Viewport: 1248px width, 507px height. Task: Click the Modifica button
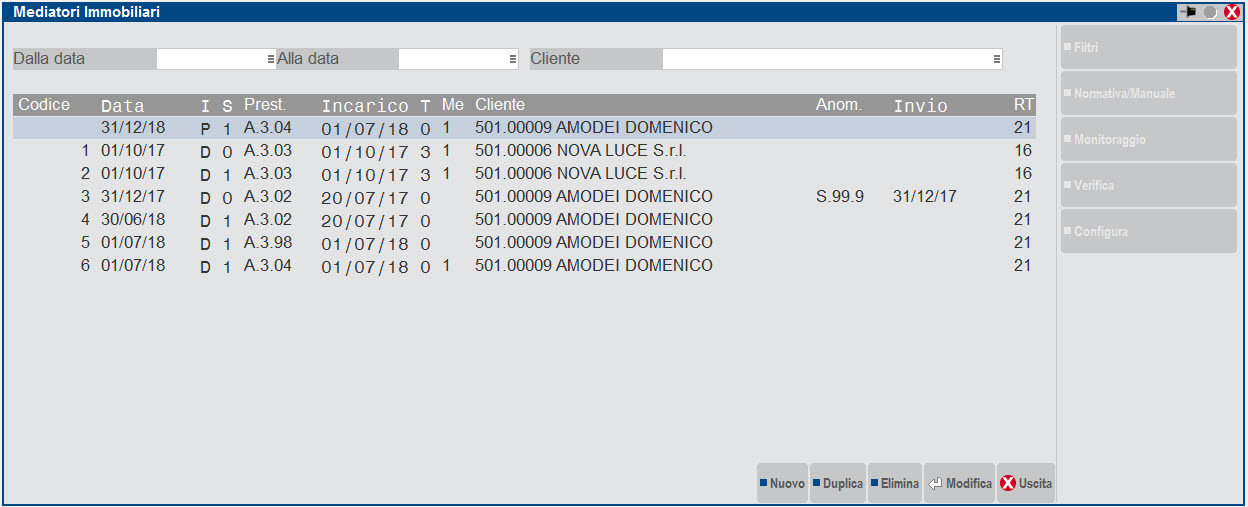pyautogui.click(x=959, y=483)
